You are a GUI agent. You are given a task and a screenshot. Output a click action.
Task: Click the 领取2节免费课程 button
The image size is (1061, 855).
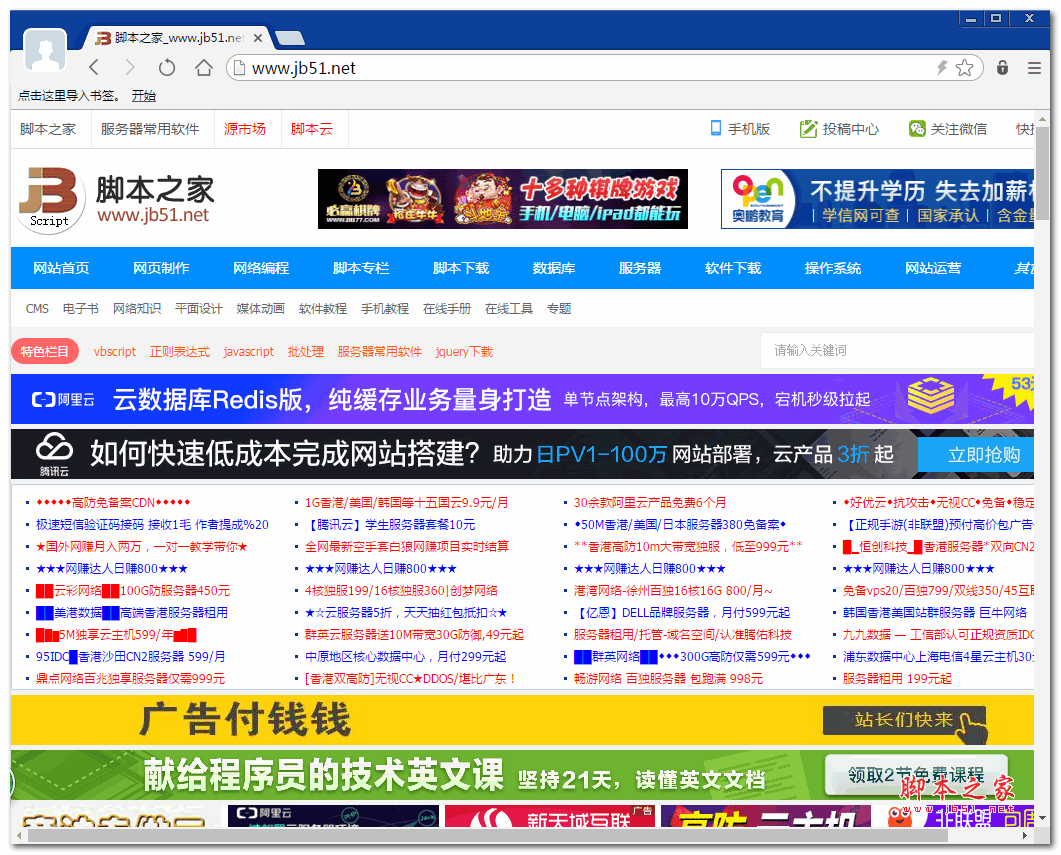tap(916, 775)
